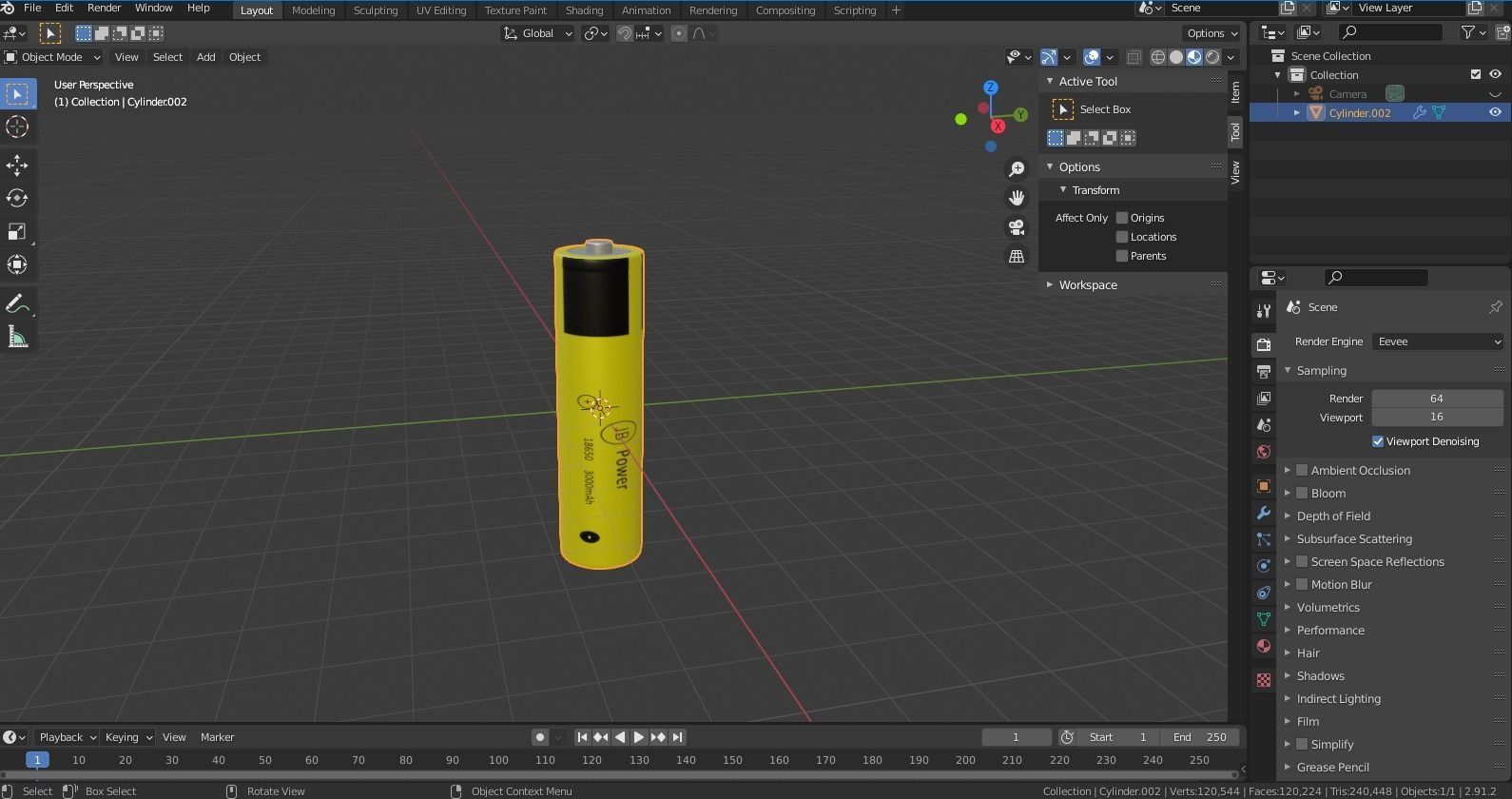The height and width of the screenshot is (799, 1512).
Task: Click Blender logo in menu bar
Action: [x=9, y=8]
